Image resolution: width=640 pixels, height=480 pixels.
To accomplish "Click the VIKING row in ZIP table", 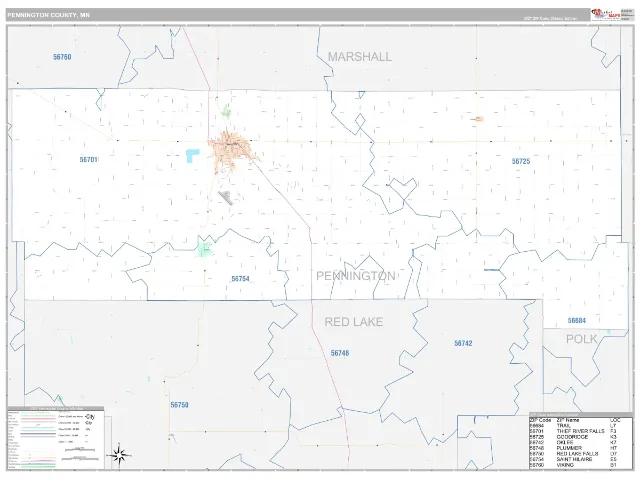I will pyautogui.click(x=575, y=465).
